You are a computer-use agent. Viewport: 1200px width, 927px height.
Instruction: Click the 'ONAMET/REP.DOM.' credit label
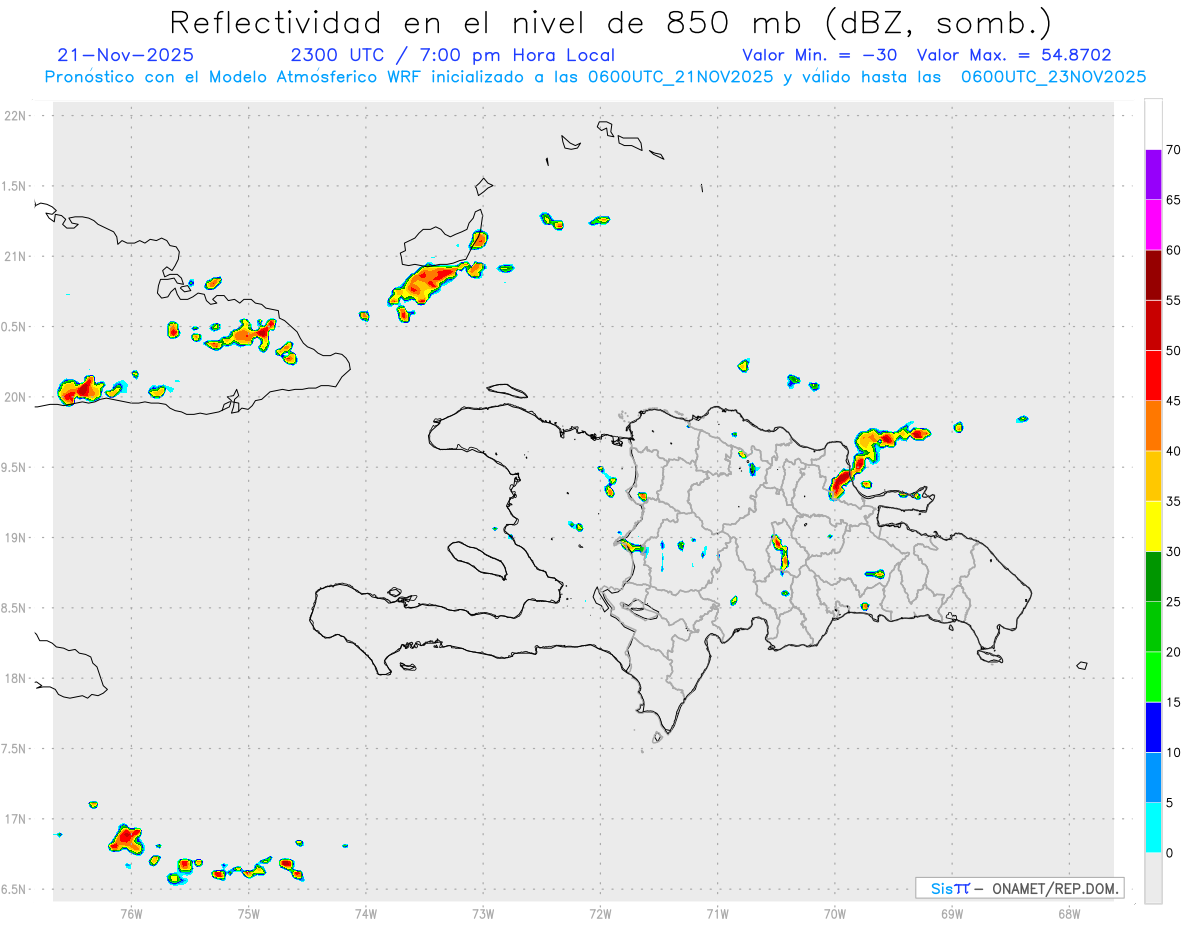(x=1055, y=888)
